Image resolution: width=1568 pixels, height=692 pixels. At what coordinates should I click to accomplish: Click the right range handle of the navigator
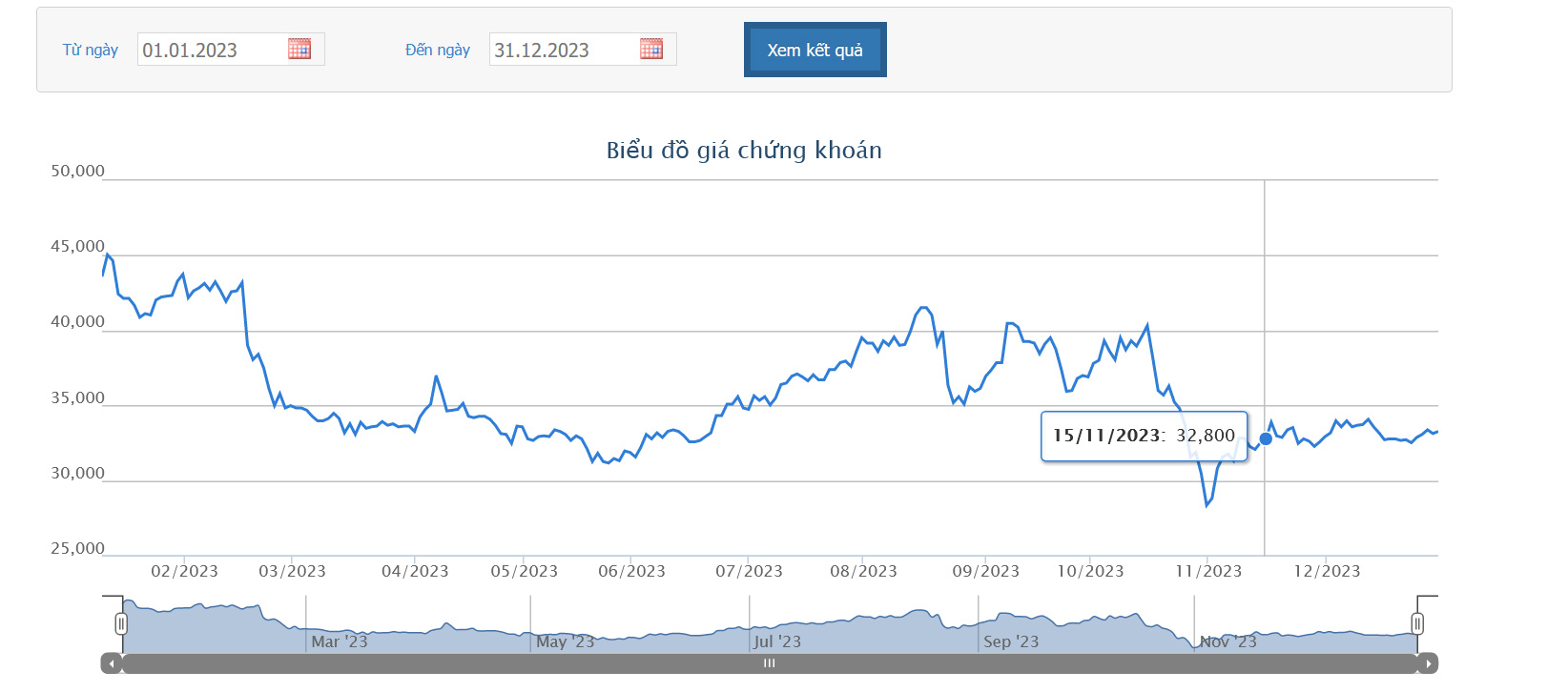[1417, 623]
